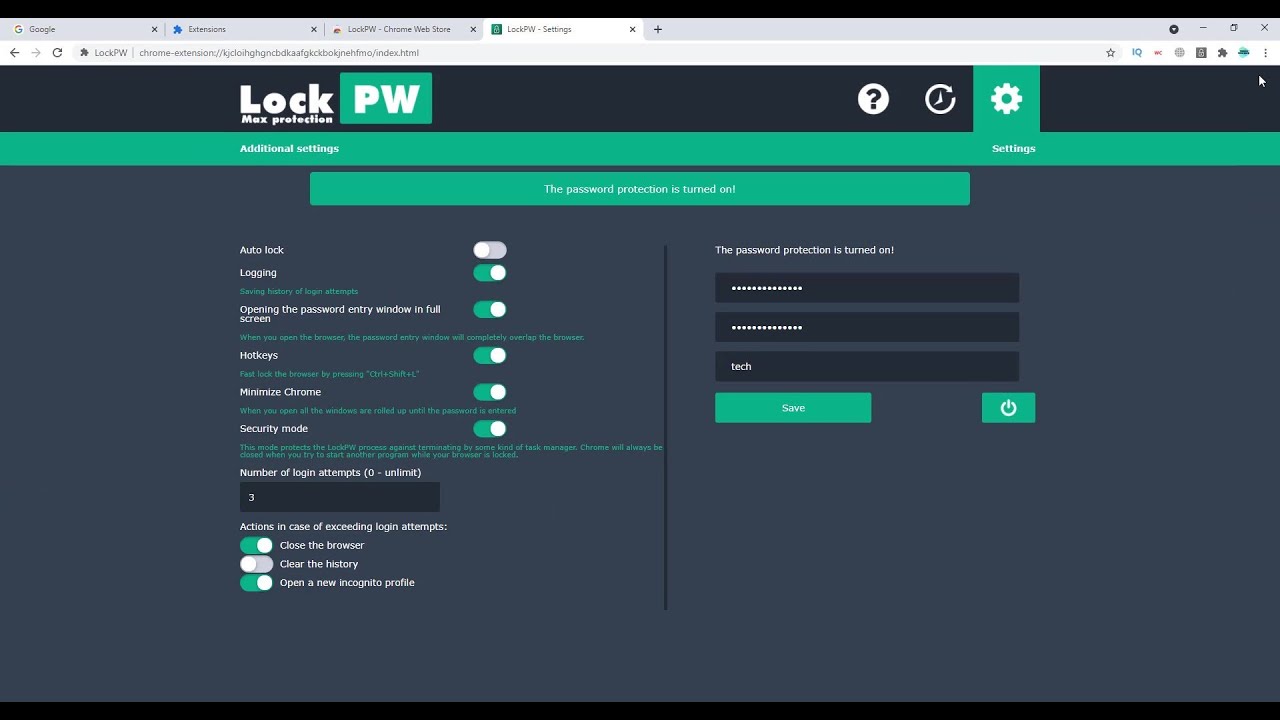Close the LockPW - Chrome Web Store tab

(x=473, y=29)
